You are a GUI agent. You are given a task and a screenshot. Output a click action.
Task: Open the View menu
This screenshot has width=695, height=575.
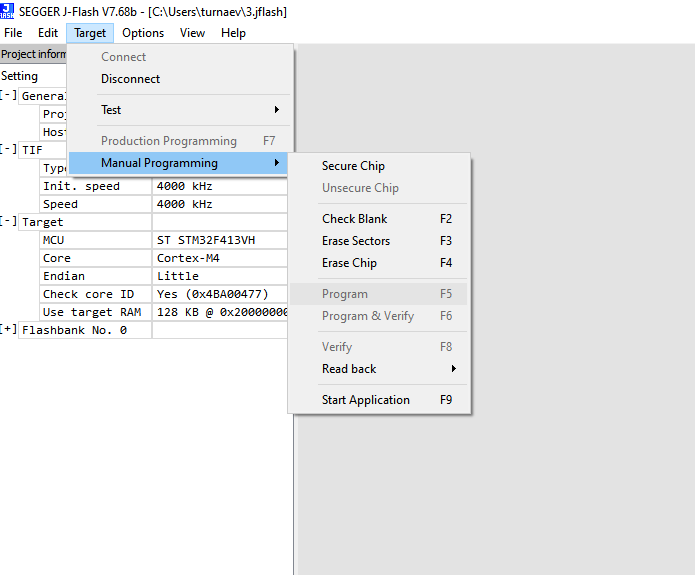pyautogui.click(x=192, y=33)
